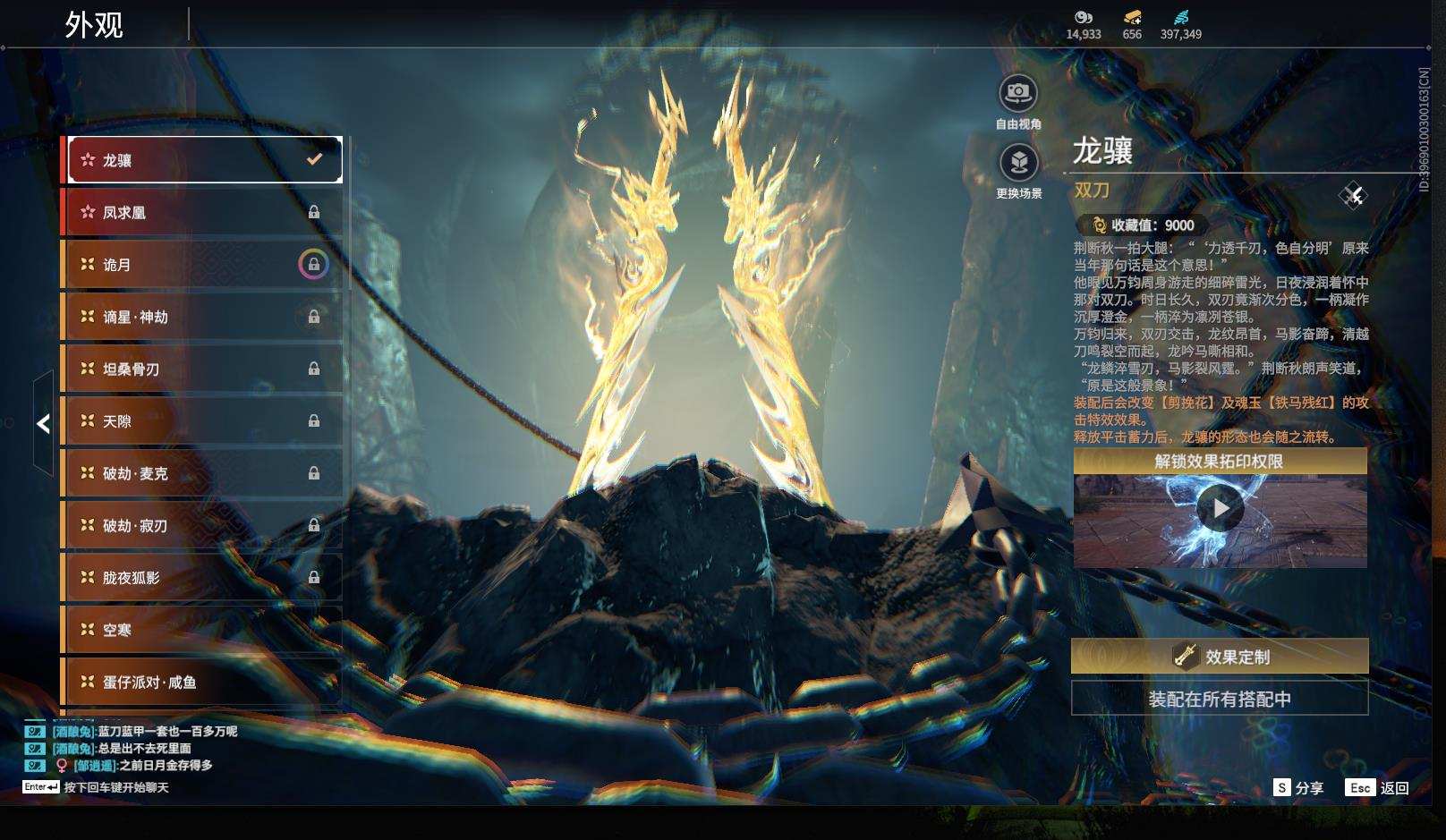Viewport: 1446px width, 840px height.
Task: Open 效果定制 effect customization
Action: coord(1220,656)
